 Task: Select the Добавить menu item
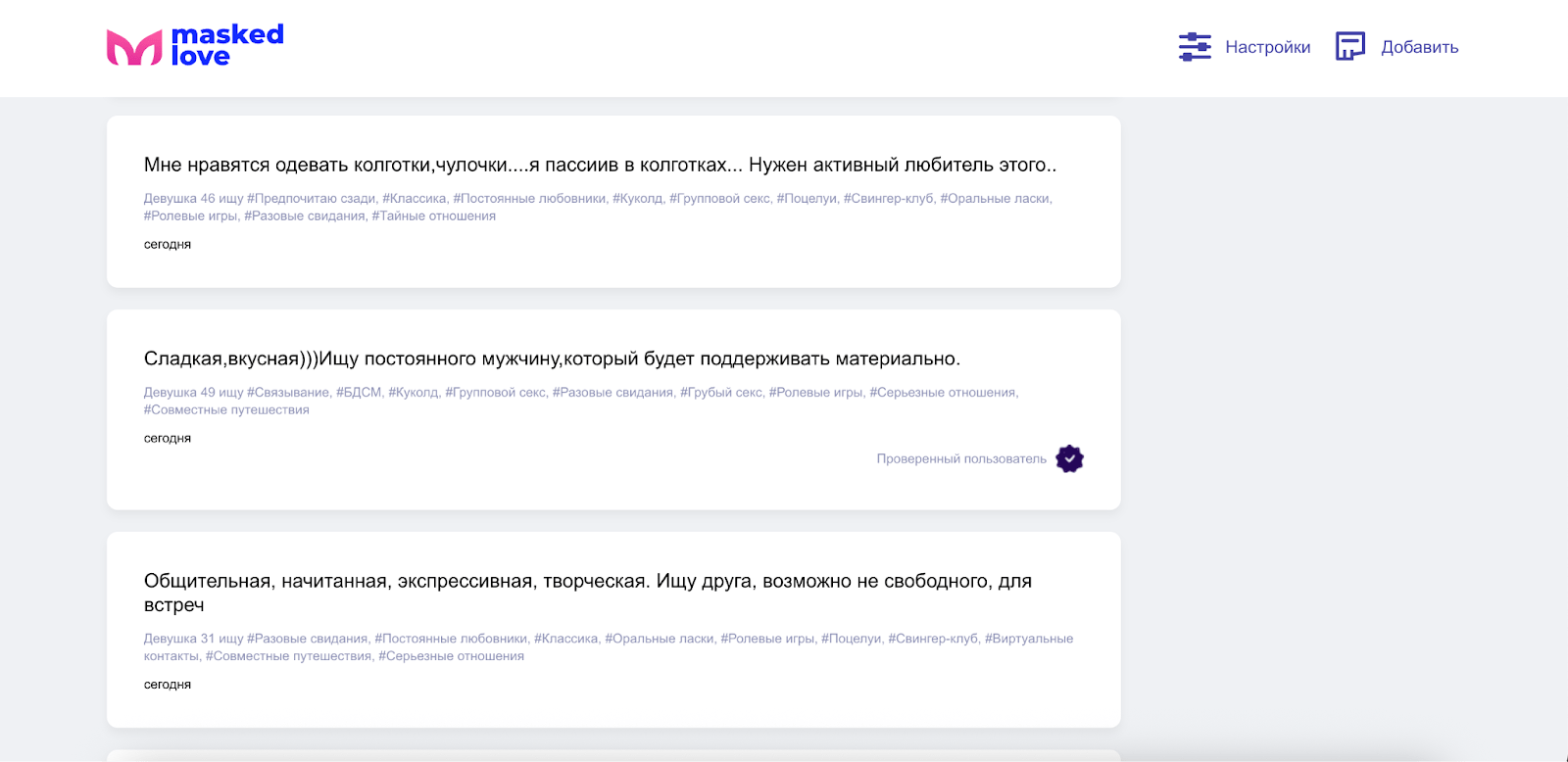pos(1419,47)
